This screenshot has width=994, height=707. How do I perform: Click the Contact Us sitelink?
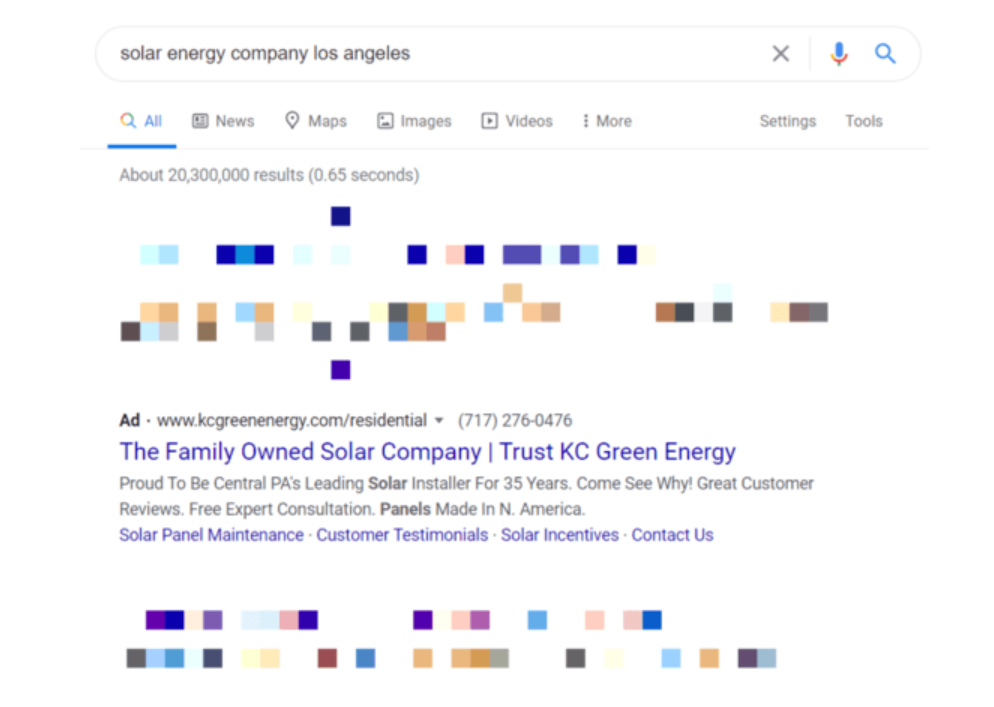click(x=672, y=535)
